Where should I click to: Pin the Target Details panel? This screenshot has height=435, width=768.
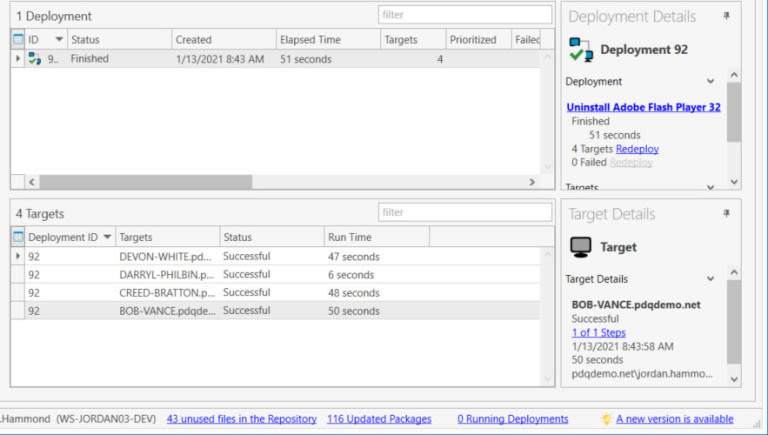click(726, 213)
